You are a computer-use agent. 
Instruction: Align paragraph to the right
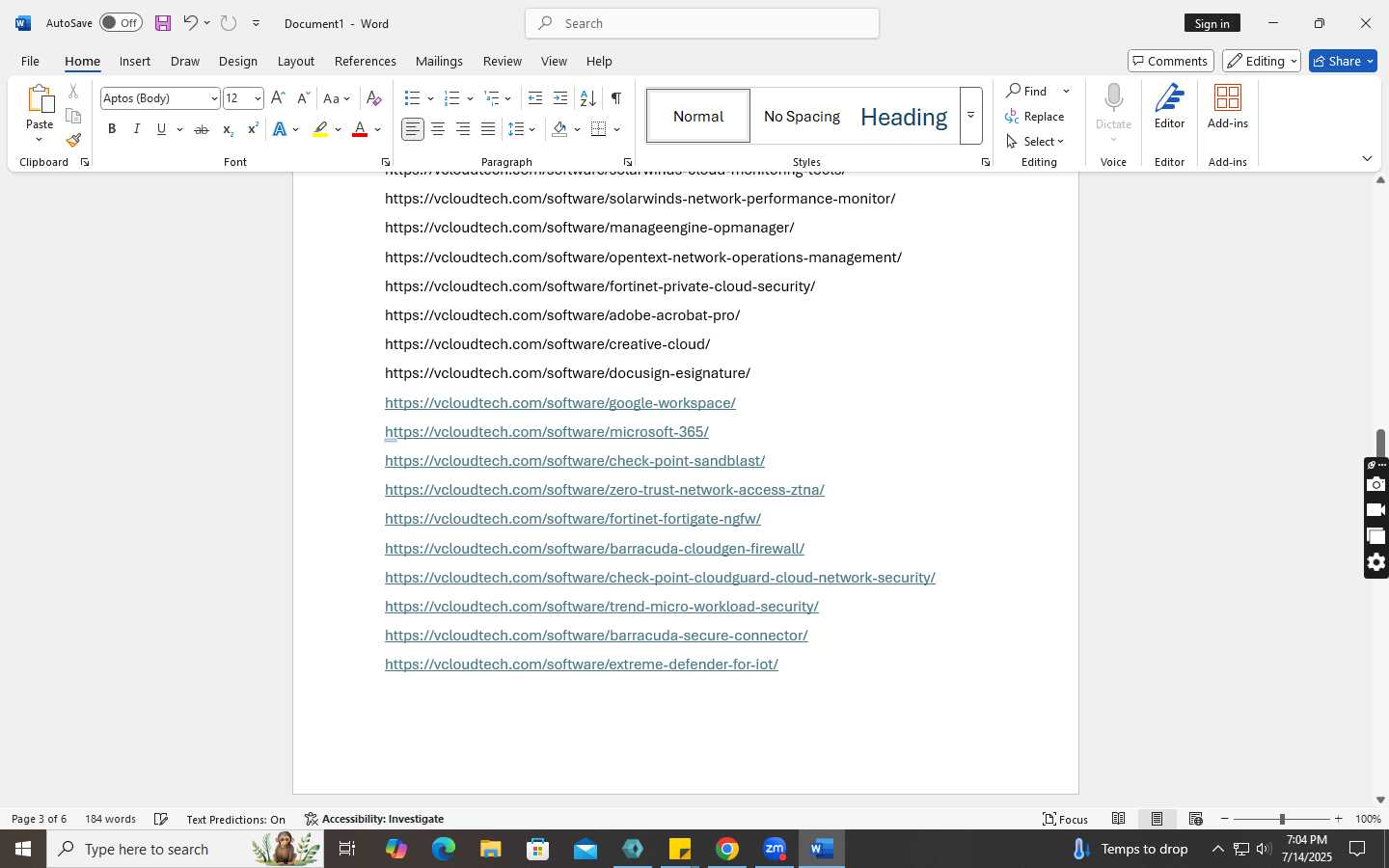(463, 129)
